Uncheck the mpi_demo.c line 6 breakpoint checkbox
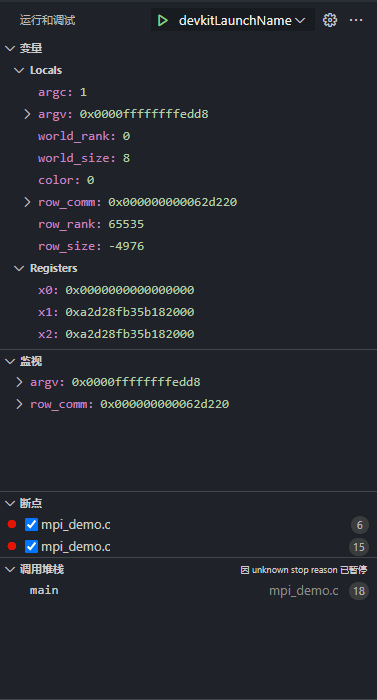Screen dimensions: 377x700 [31, 525]
